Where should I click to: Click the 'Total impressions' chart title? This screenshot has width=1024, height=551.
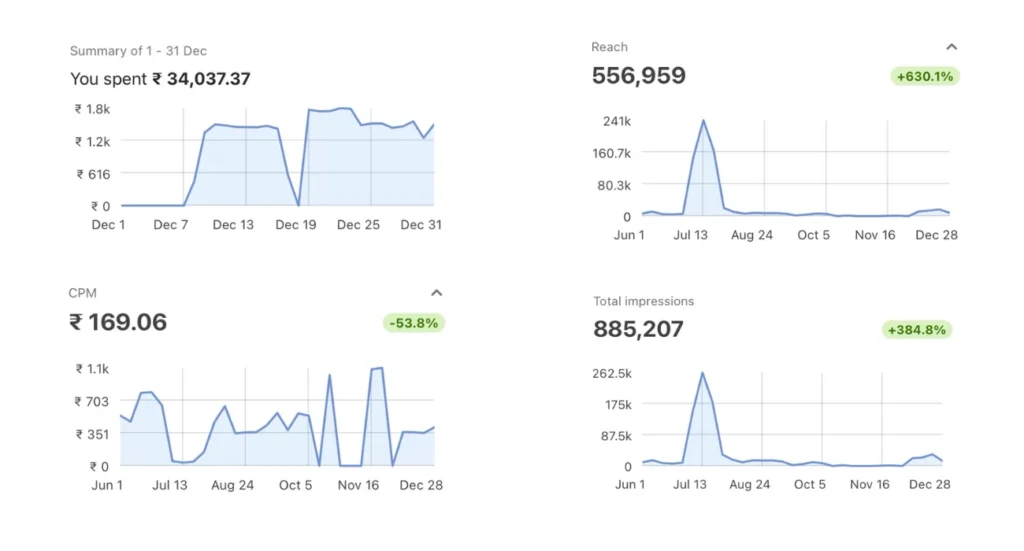[x=643, y=301]
